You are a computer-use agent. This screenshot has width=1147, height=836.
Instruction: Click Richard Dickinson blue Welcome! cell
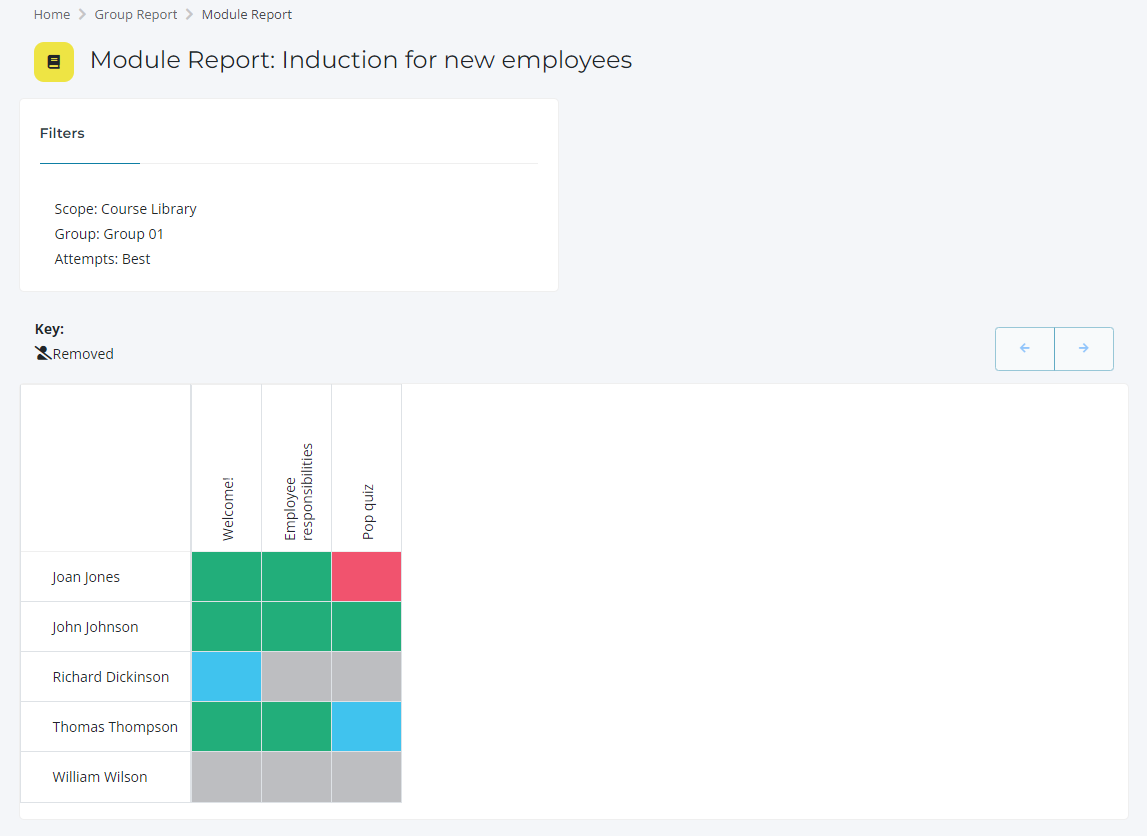227,677
